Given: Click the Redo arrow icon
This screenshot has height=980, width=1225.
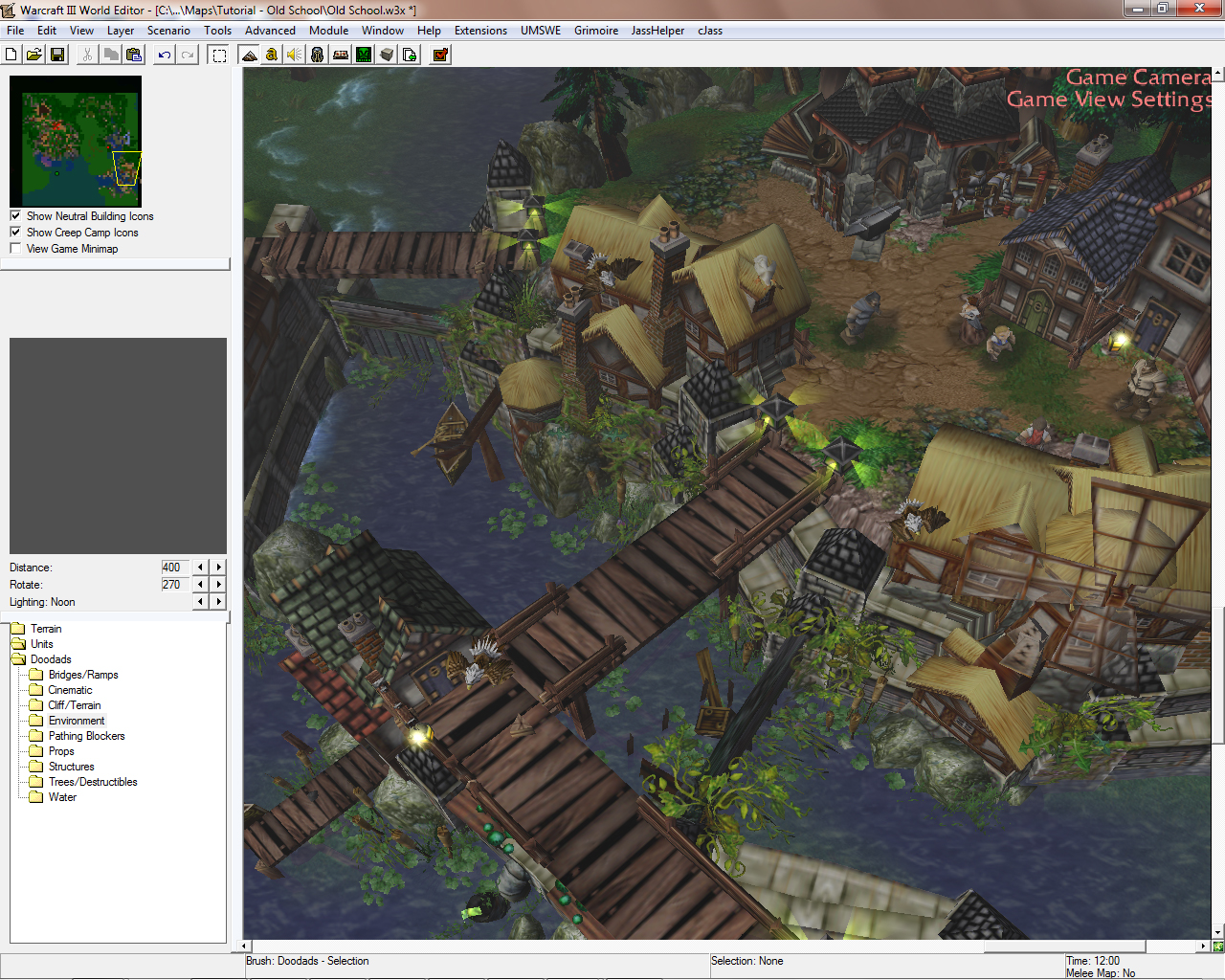Looking at the screenshot, I should [188, 55].
